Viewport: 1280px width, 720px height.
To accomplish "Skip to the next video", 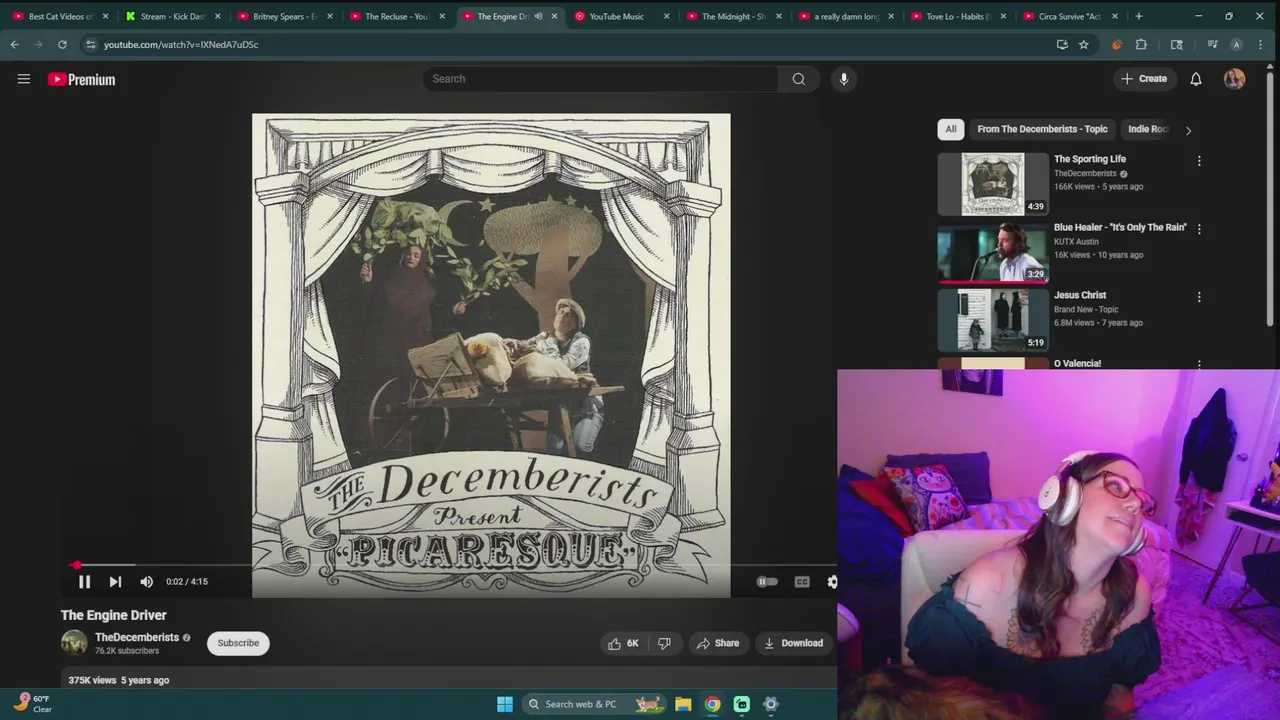I will point(115,581).
